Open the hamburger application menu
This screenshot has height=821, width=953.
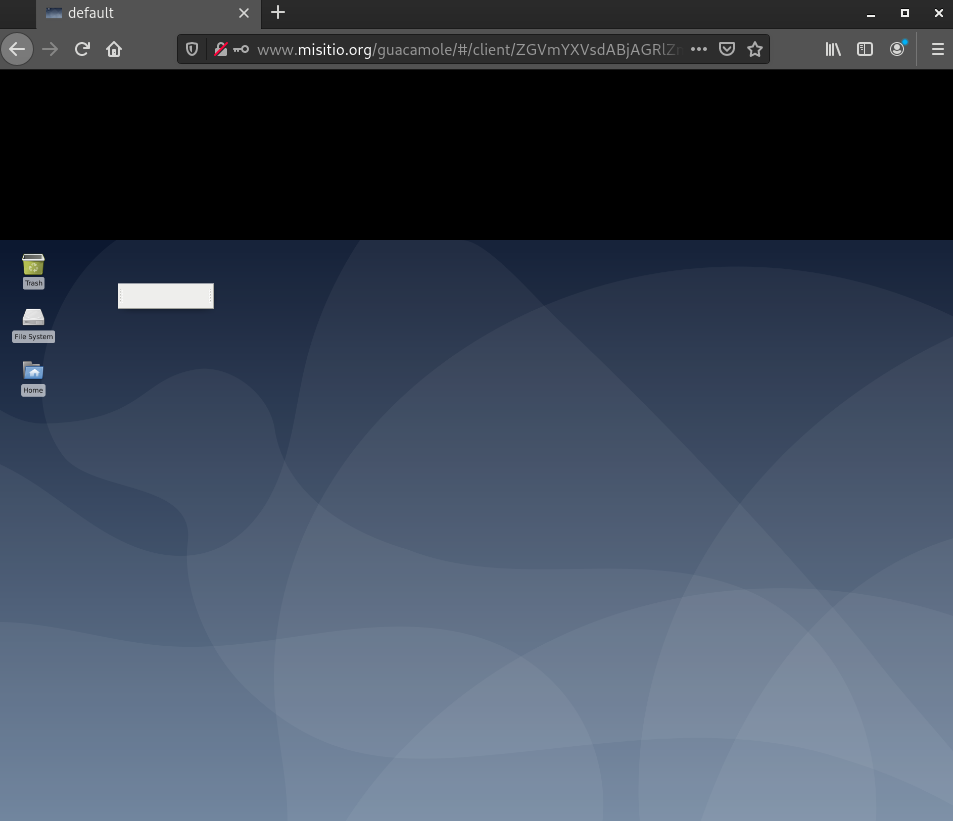(x=937, y=49)
